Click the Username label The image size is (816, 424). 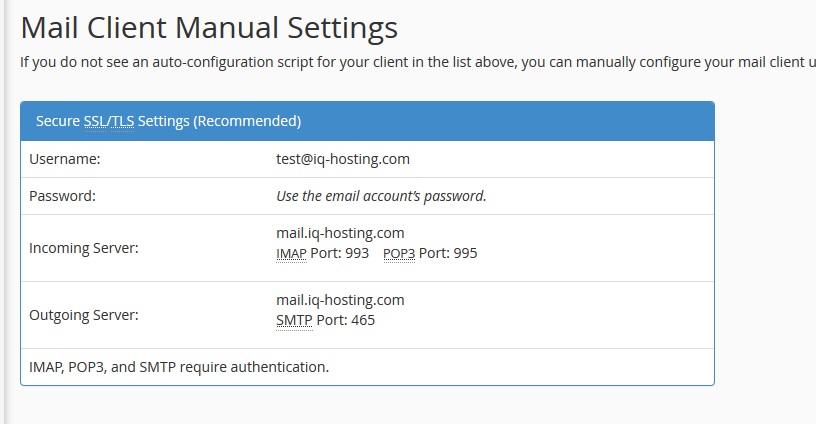(x=65, y=159)
